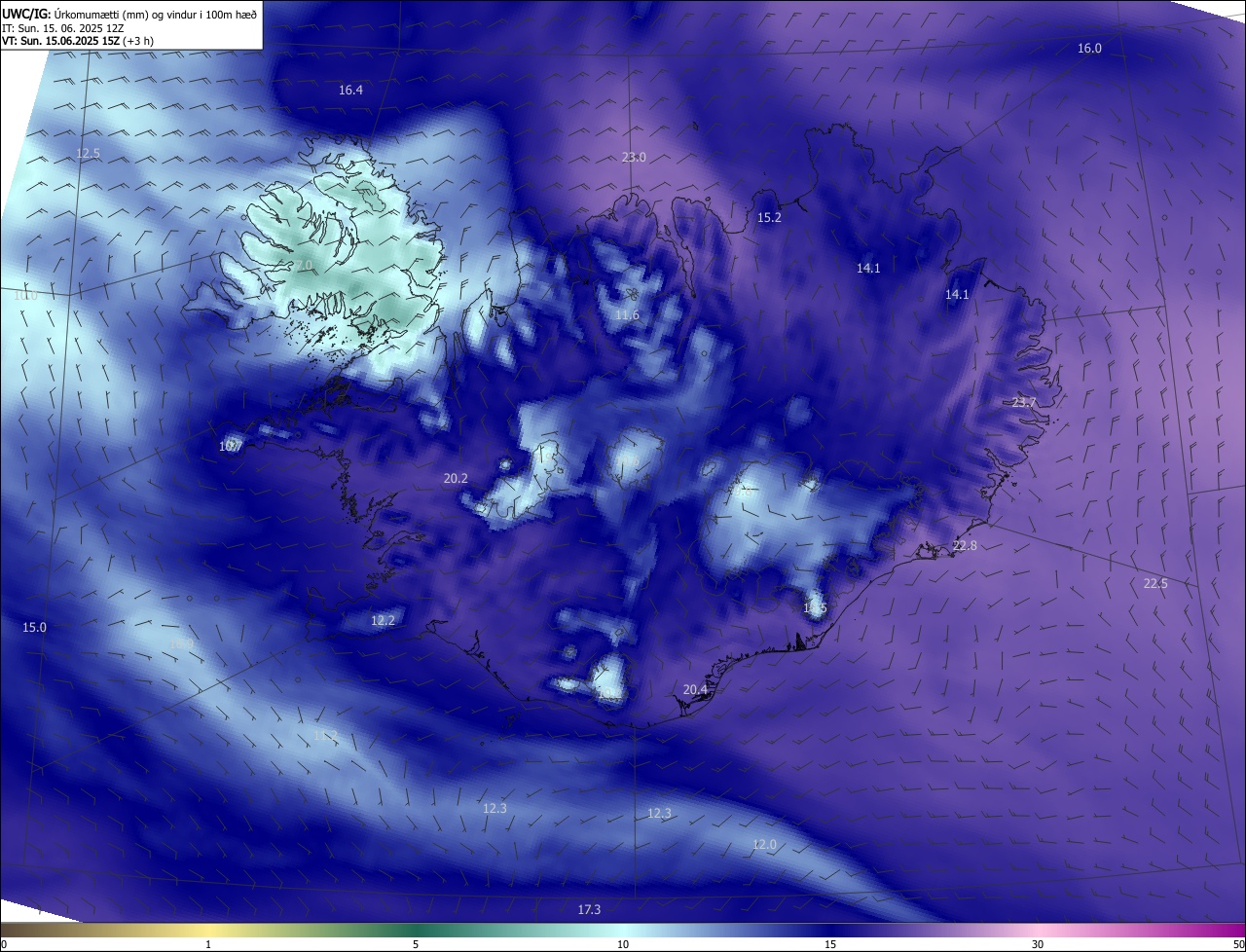Click the colorbar tick label 15
The height and width of the screenshot is (952, 1246).
830,944
